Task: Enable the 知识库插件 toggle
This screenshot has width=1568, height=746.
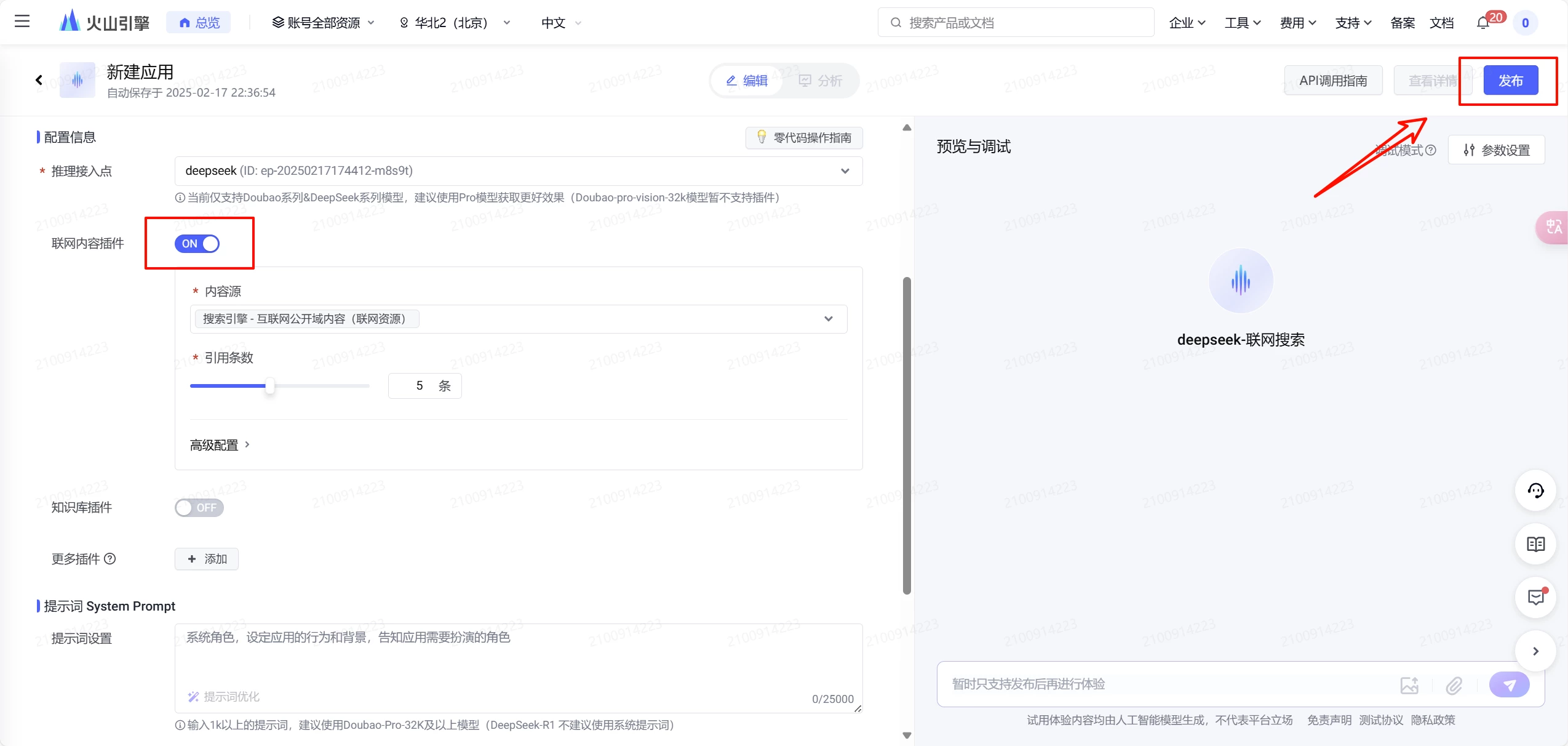Action: [199, 508]
